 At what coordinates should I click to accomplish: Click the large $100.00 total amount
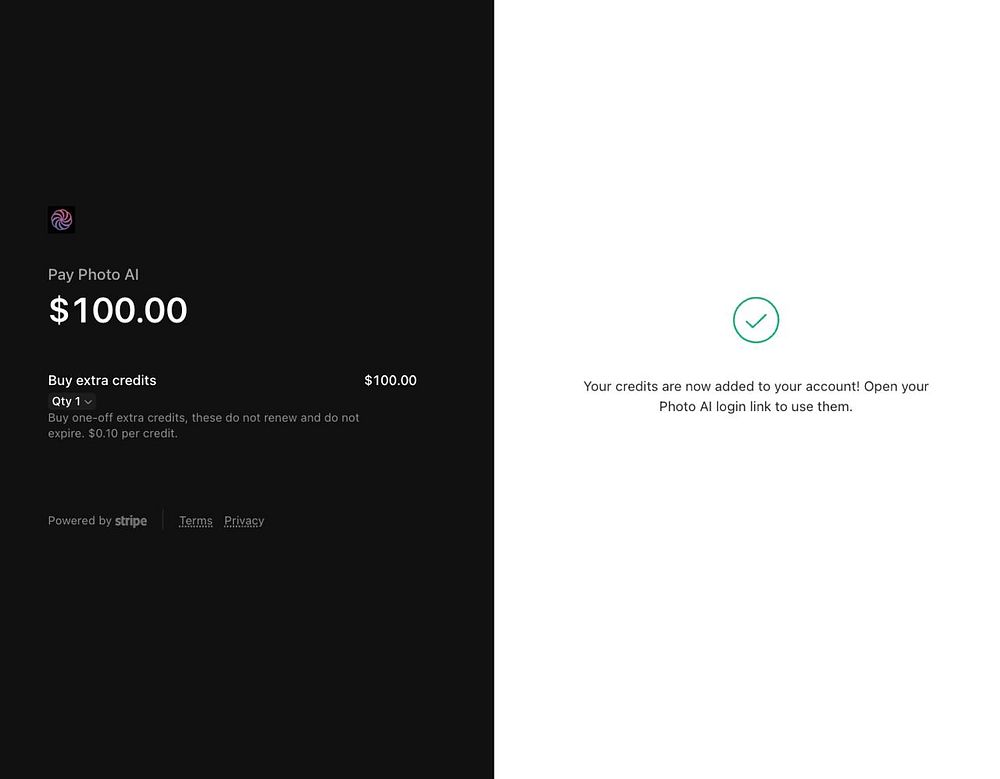click(118, 310)
